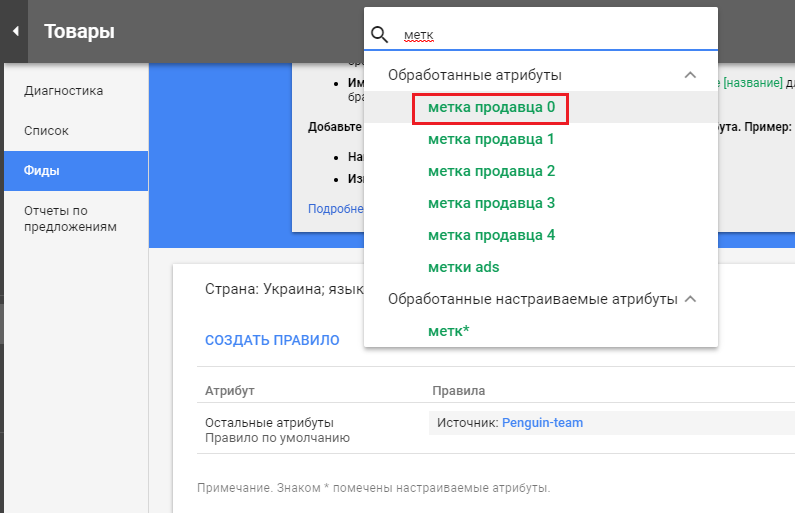Choose метка продавца 2 attribute
The image size is (795, 513).
[490, 171]
